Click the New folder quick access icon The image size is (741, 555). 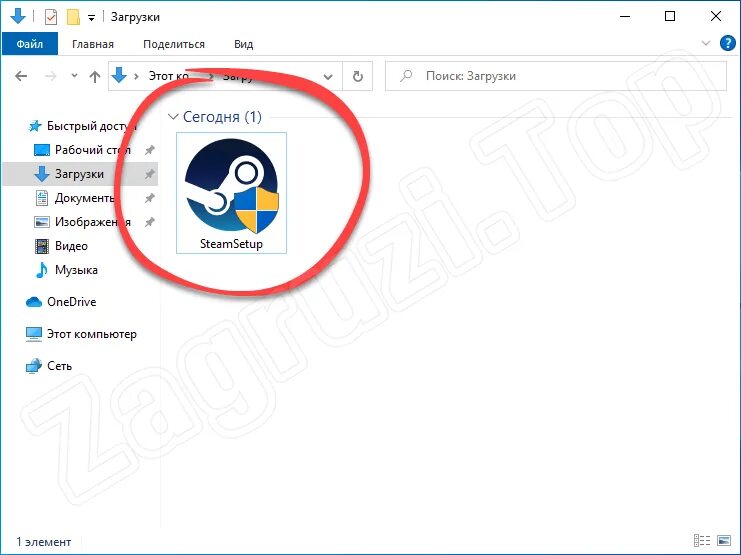coord(73,17)
